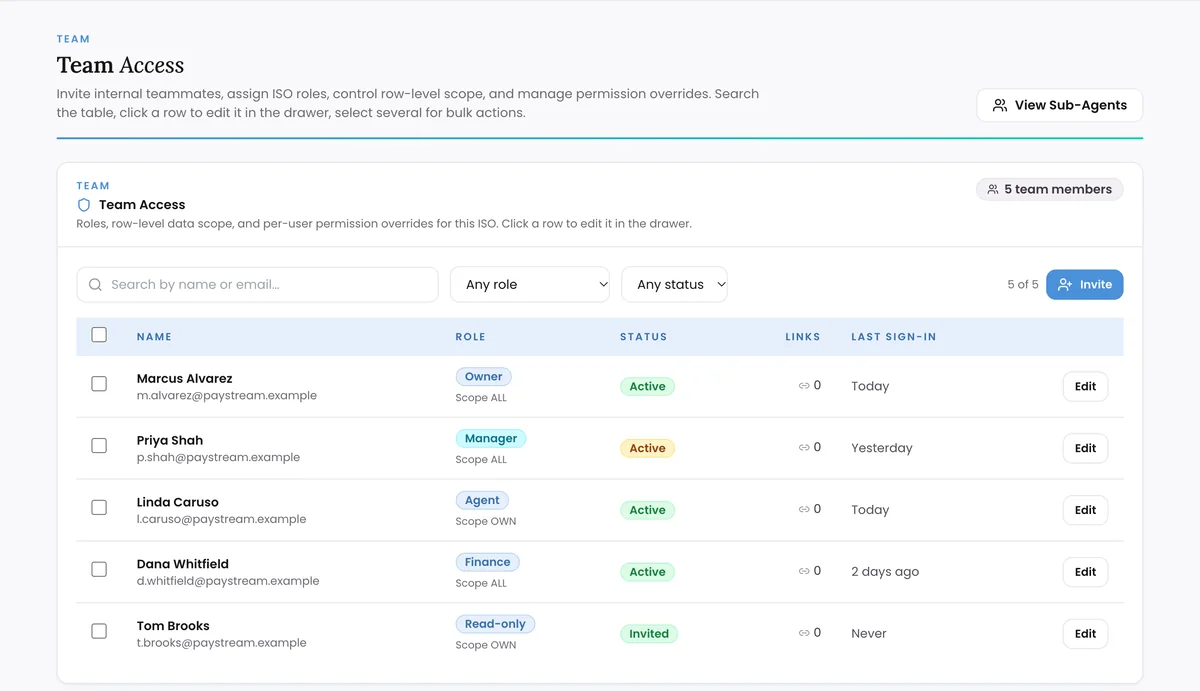Click Priya Shah's yellow Active badge
This screenshot has height=691, width=1200.
click(647, 449)
